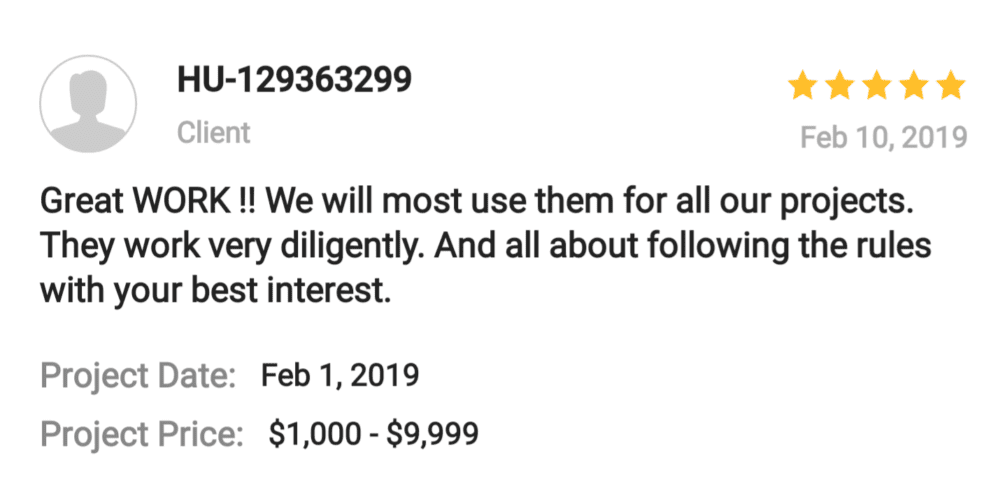Open the HU-129363299 reviewer profile name

tap(294, 82)
